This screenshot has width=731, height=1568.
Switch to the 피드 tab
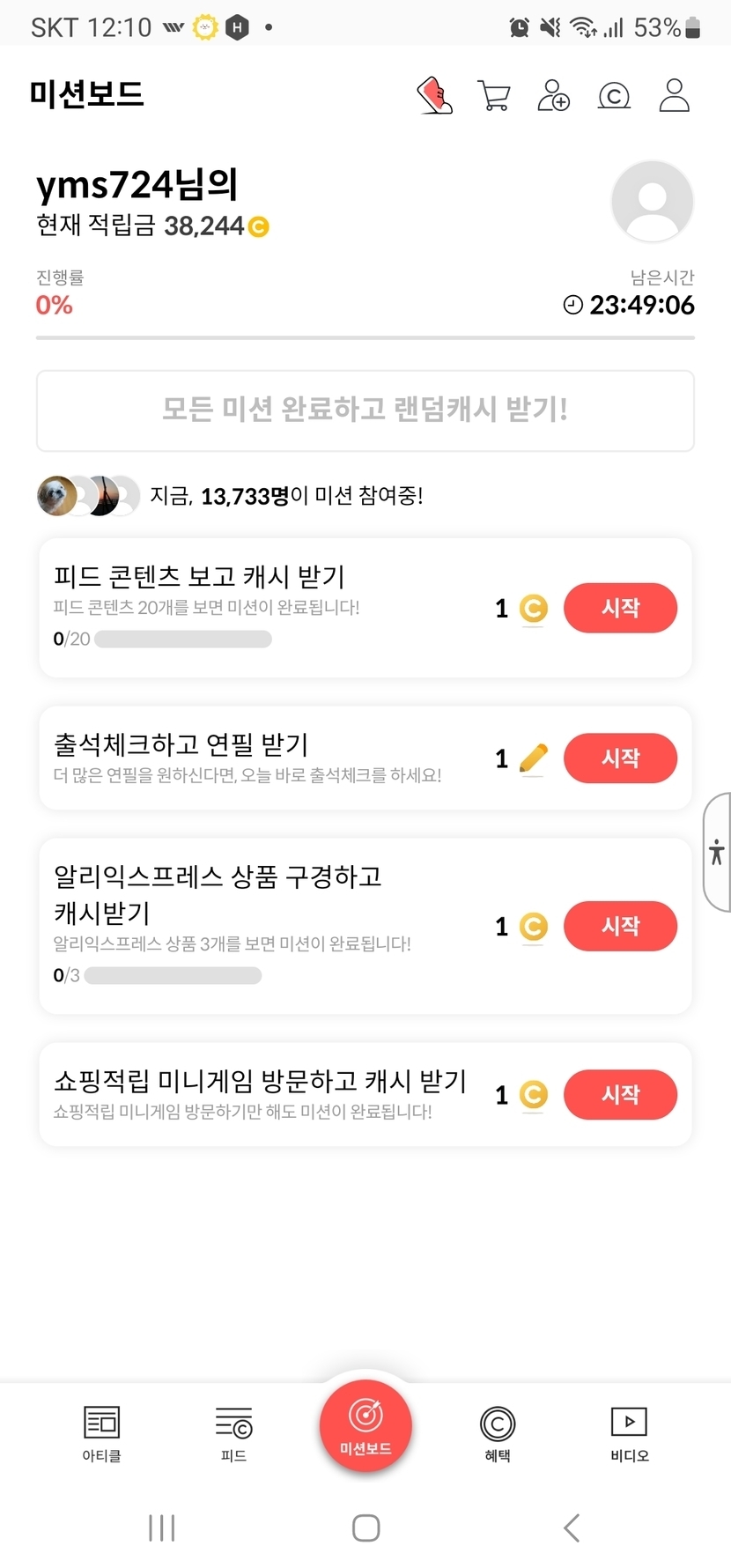[x=233, y=1431]
